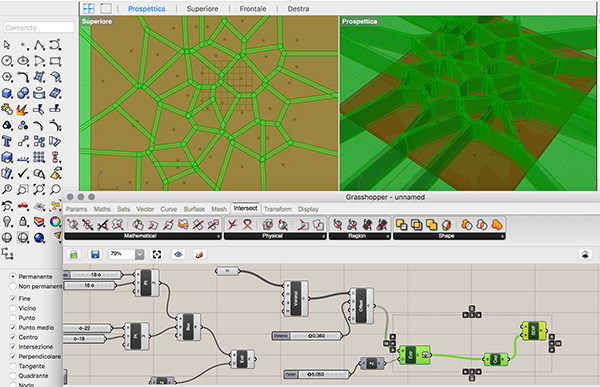Click the text tool T icon
Screen dimensions: 600x387
[7, 141]
